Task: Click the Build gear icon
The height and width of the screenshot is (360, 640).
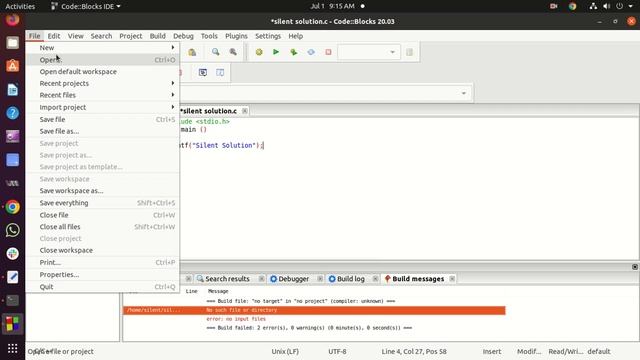Action: point(259,52)
